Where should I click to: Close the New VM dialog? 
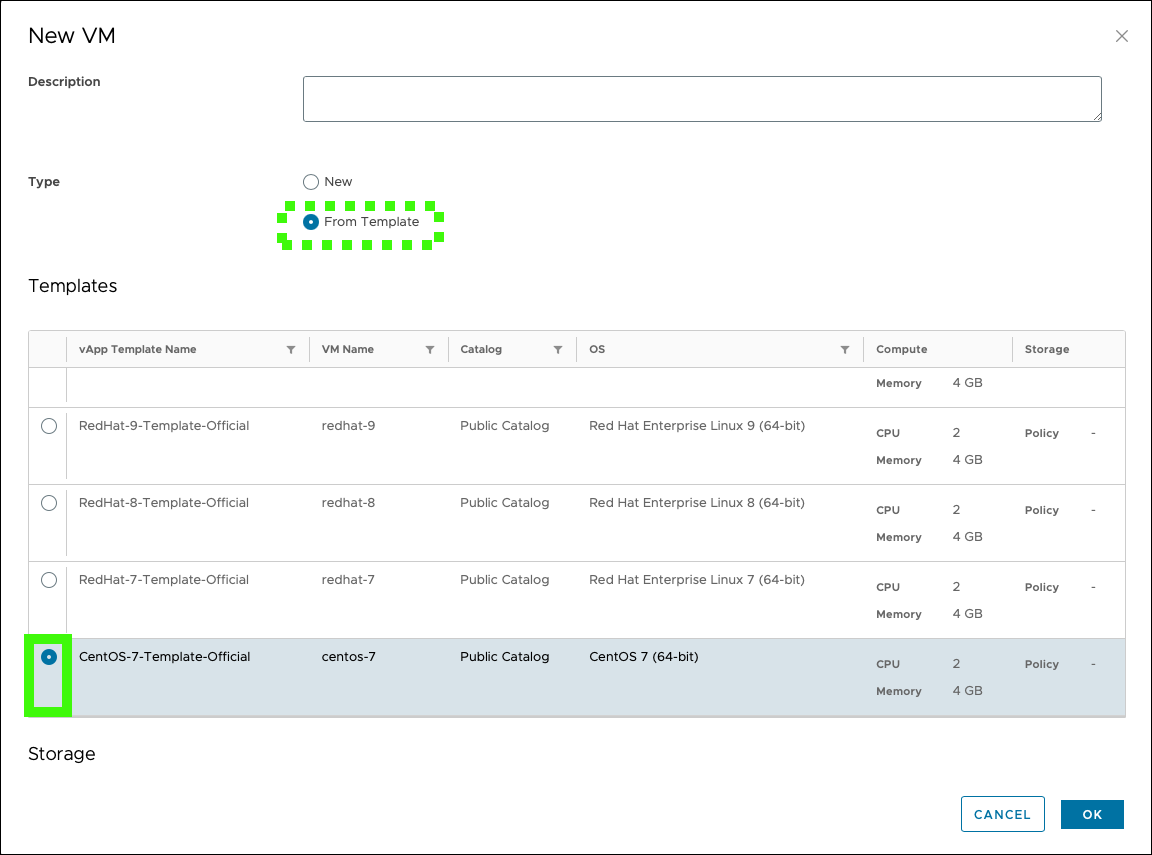pos(1121,36)
